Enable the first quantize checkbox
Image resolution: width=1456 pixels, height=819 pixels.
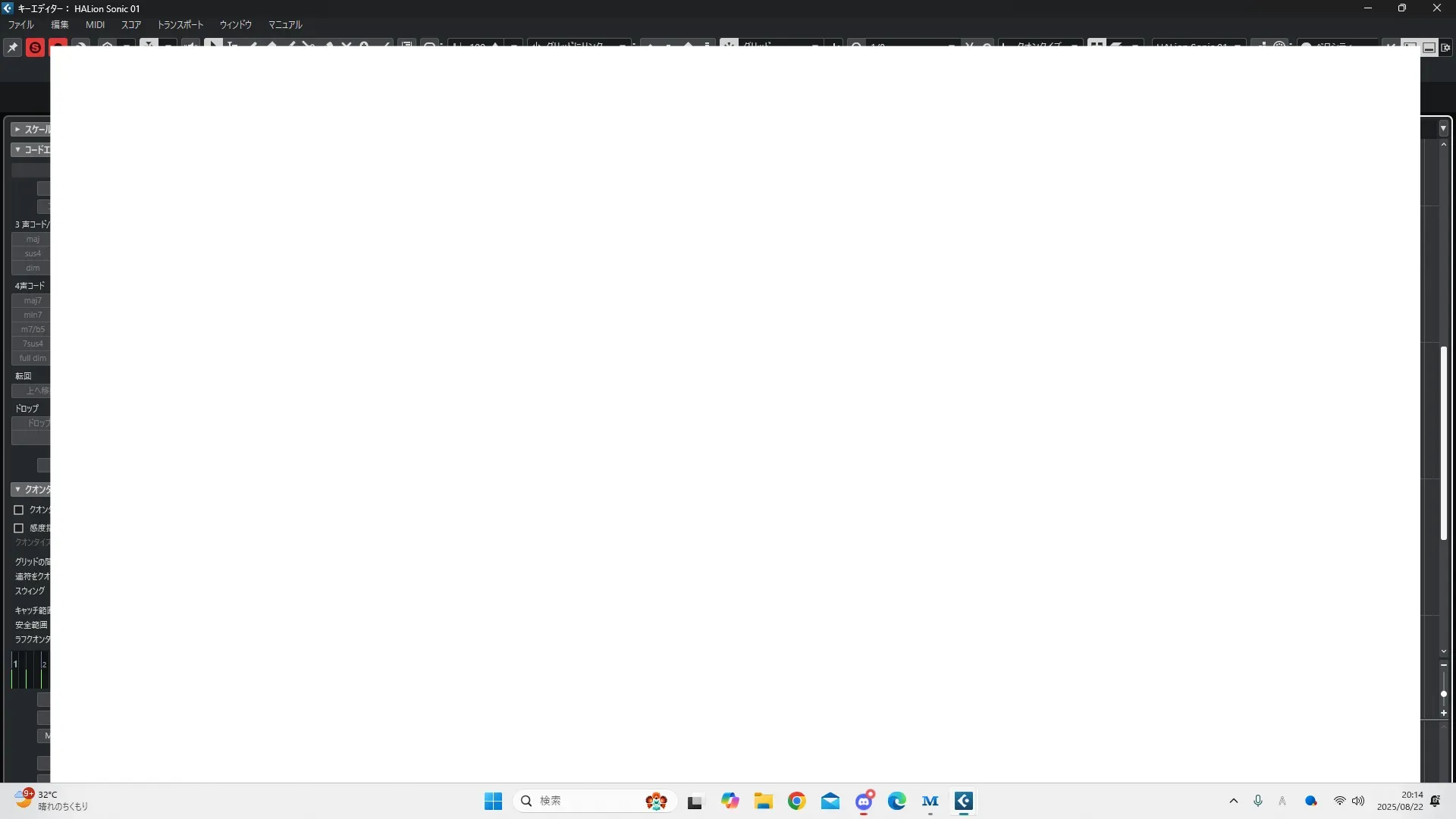(19, 510)
